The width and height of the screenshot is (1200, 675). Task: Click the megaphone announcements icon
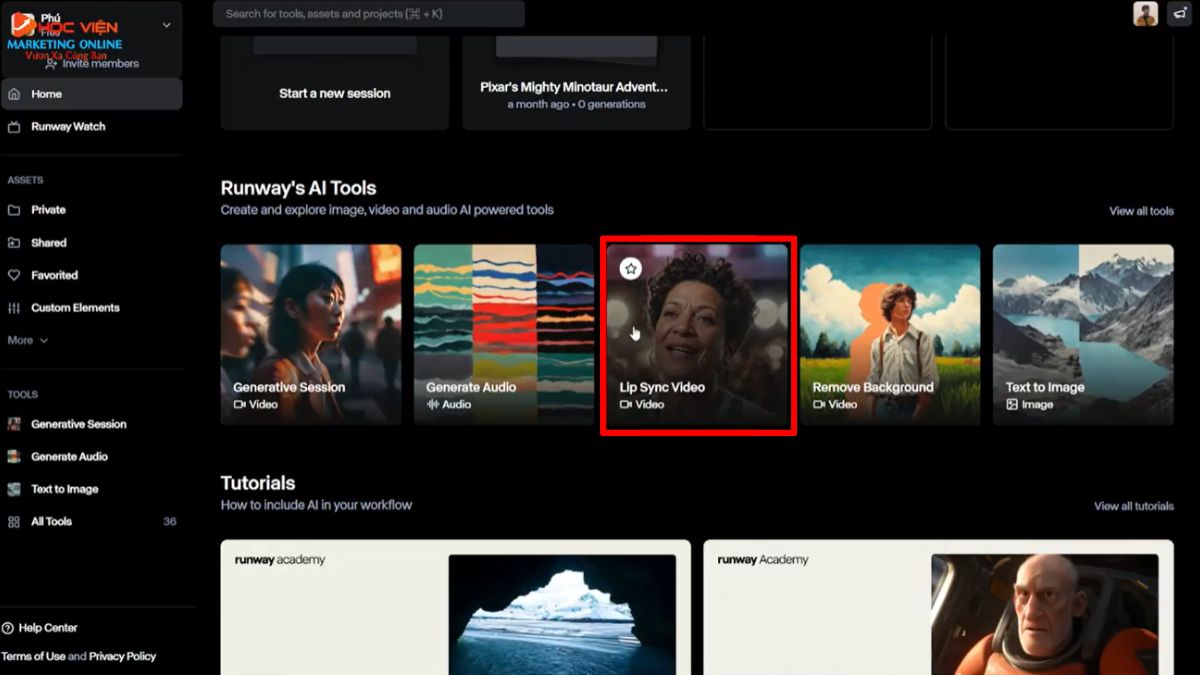1179,13
